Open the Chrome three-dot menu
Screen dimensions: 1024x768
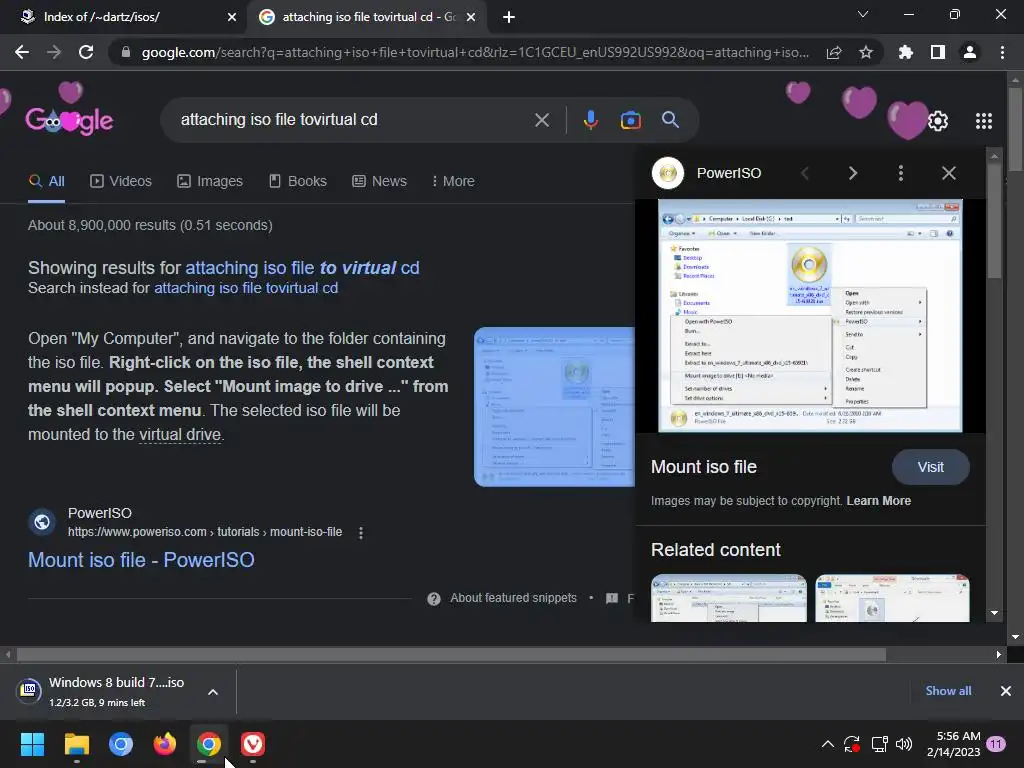[1002, 52]
